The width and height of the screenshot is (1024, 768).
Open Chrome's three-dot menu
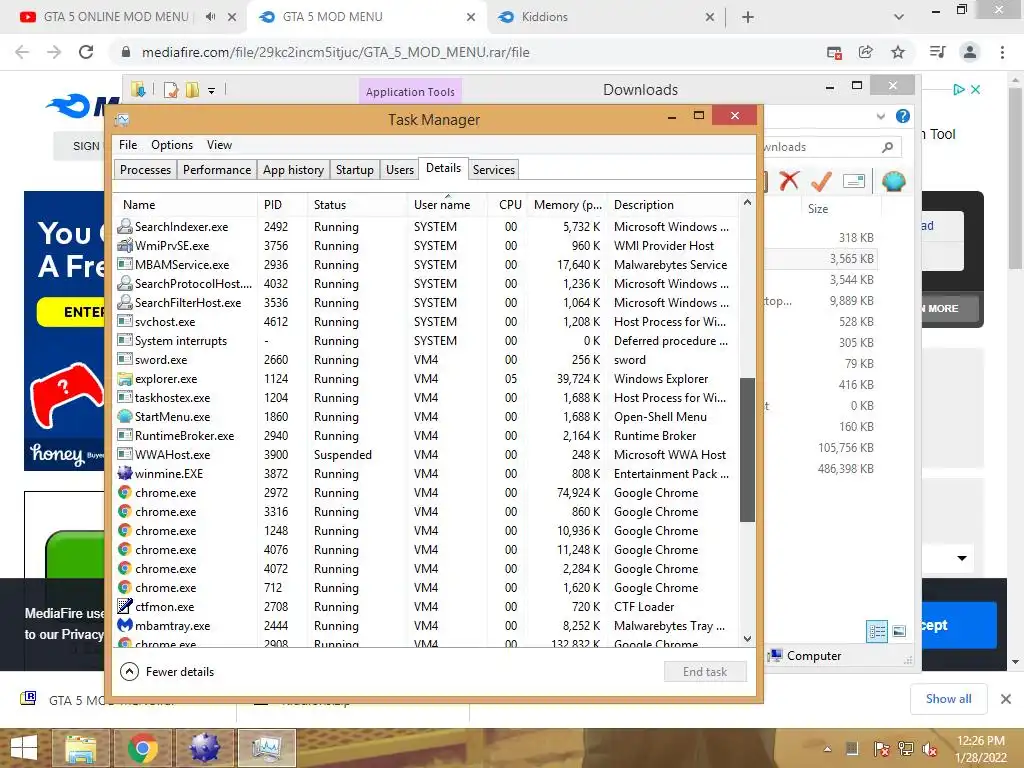tap(1002, 52)
